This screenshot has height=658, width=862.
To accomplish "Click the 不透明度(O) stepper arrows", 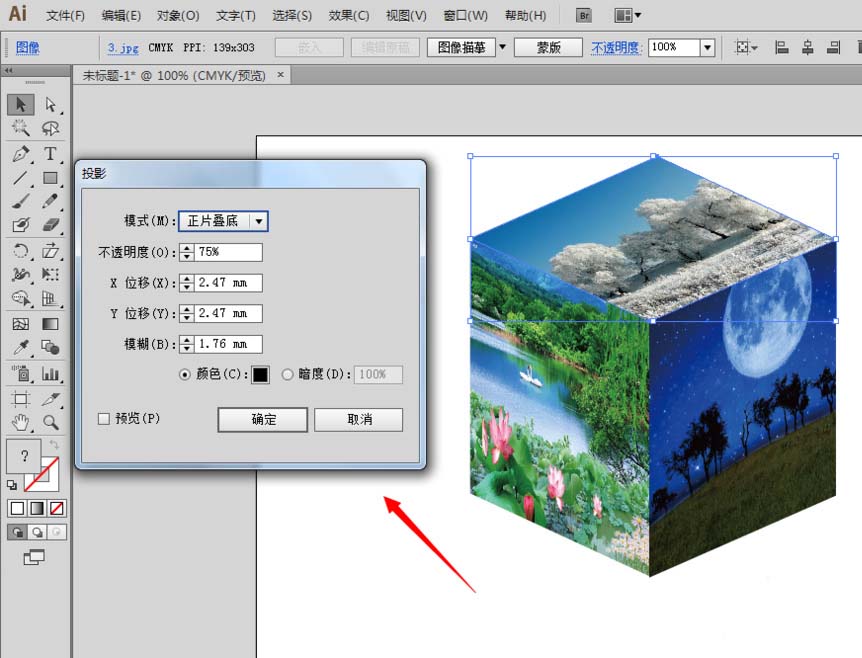I will click(x=187, y=252).
